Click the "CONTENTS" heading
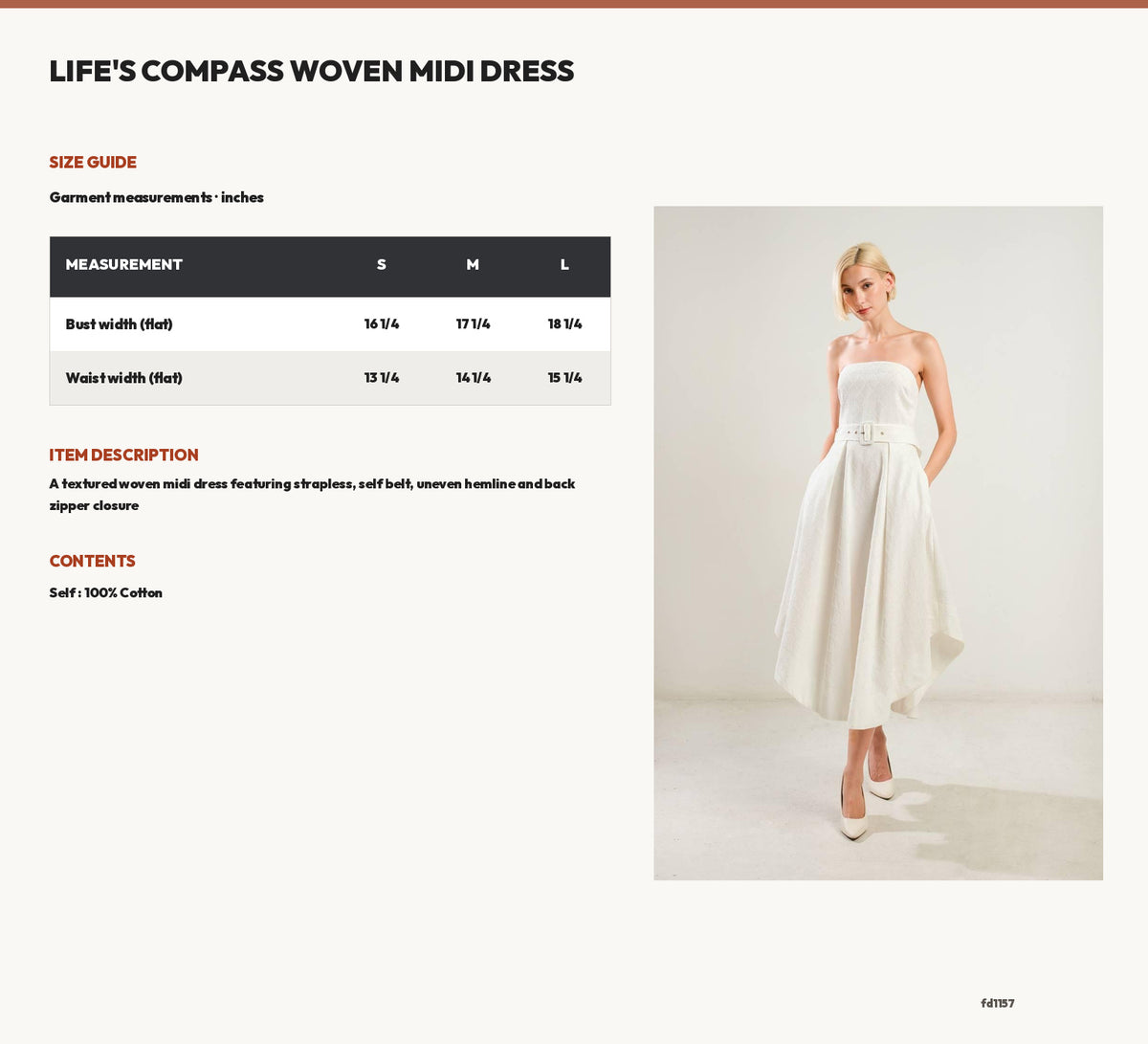Screen dimensions: 1148x1044 pos(93,562)
